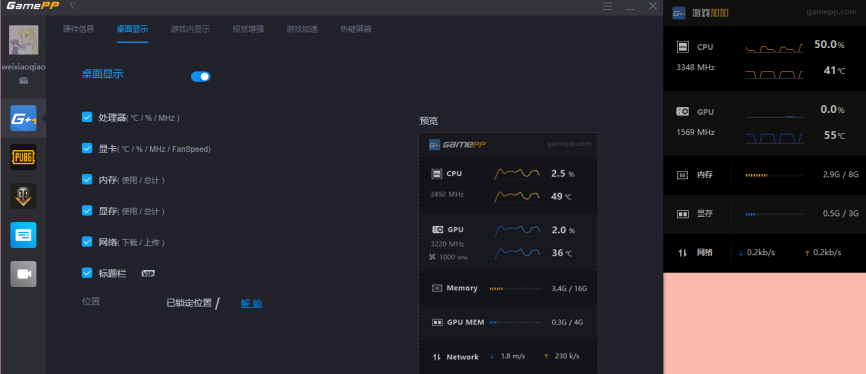
Task: Click the 游戏加加 widget logo icon
Action: [679, 13]
